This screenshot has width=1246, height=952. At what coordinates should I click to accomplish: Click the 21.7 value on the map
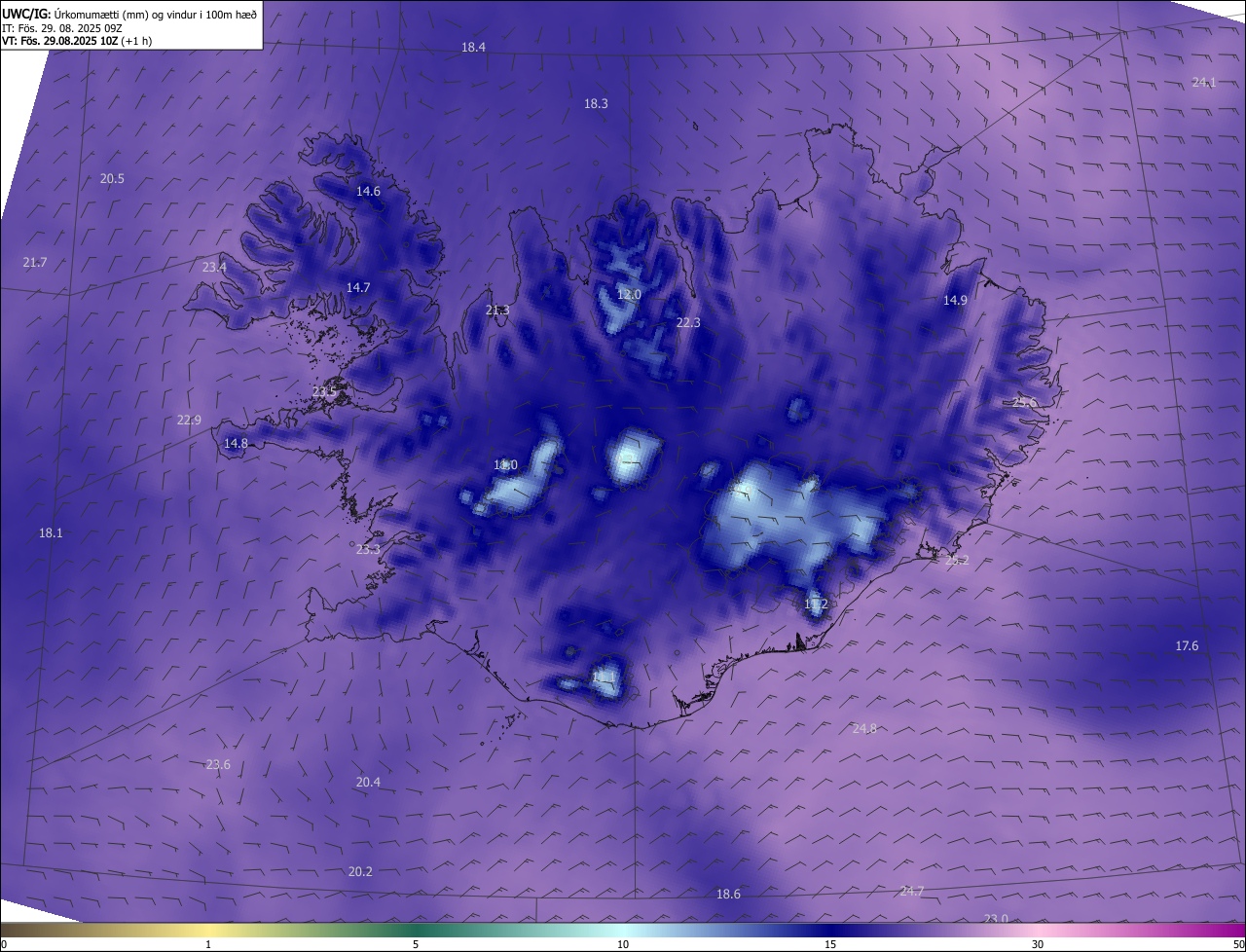click(x=34, y=263)
